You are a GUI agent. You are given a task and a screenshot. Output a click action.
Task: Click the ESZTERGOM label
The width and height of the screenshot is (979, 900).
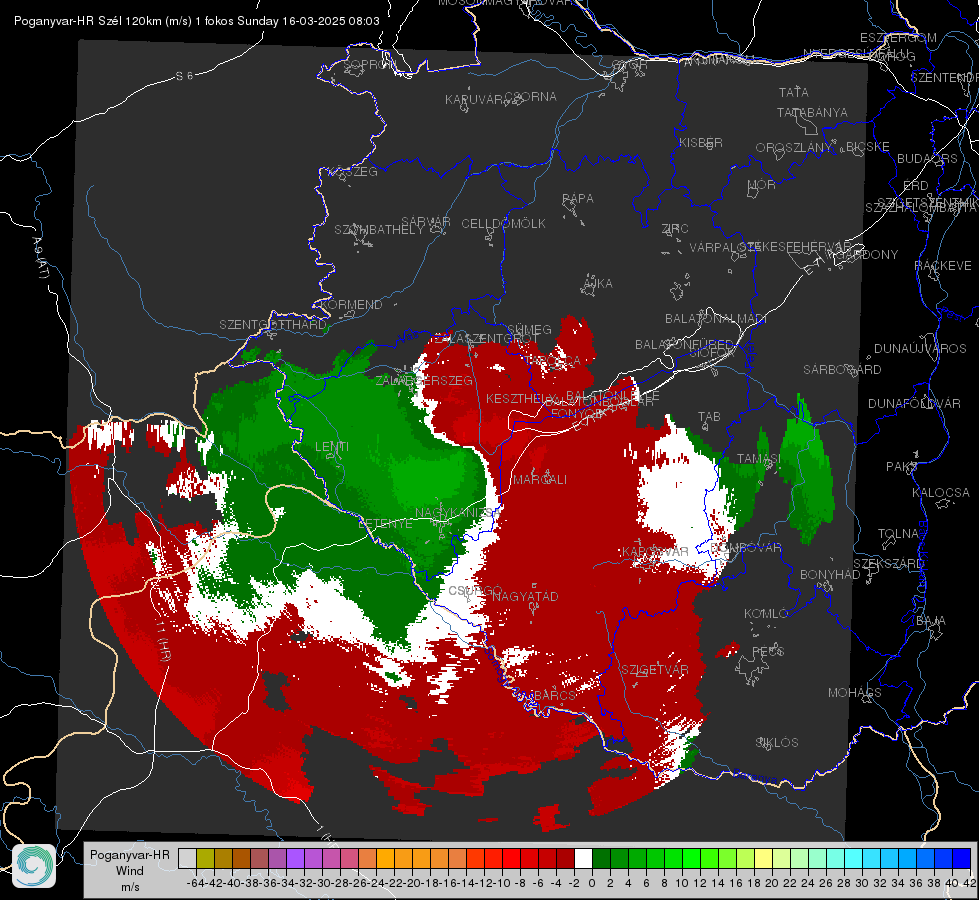point(898,38)
